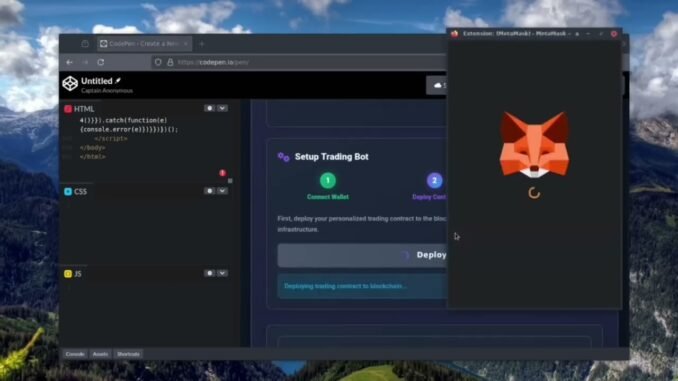Edit pen title via pencil icon
Image resolution: width=678 pixels, height=381 pixels.
coord(118,80)
